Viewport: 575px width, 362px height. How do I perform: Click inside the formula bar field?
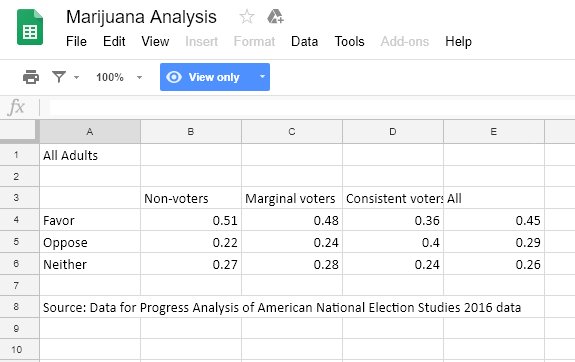(x=312, y=107)
